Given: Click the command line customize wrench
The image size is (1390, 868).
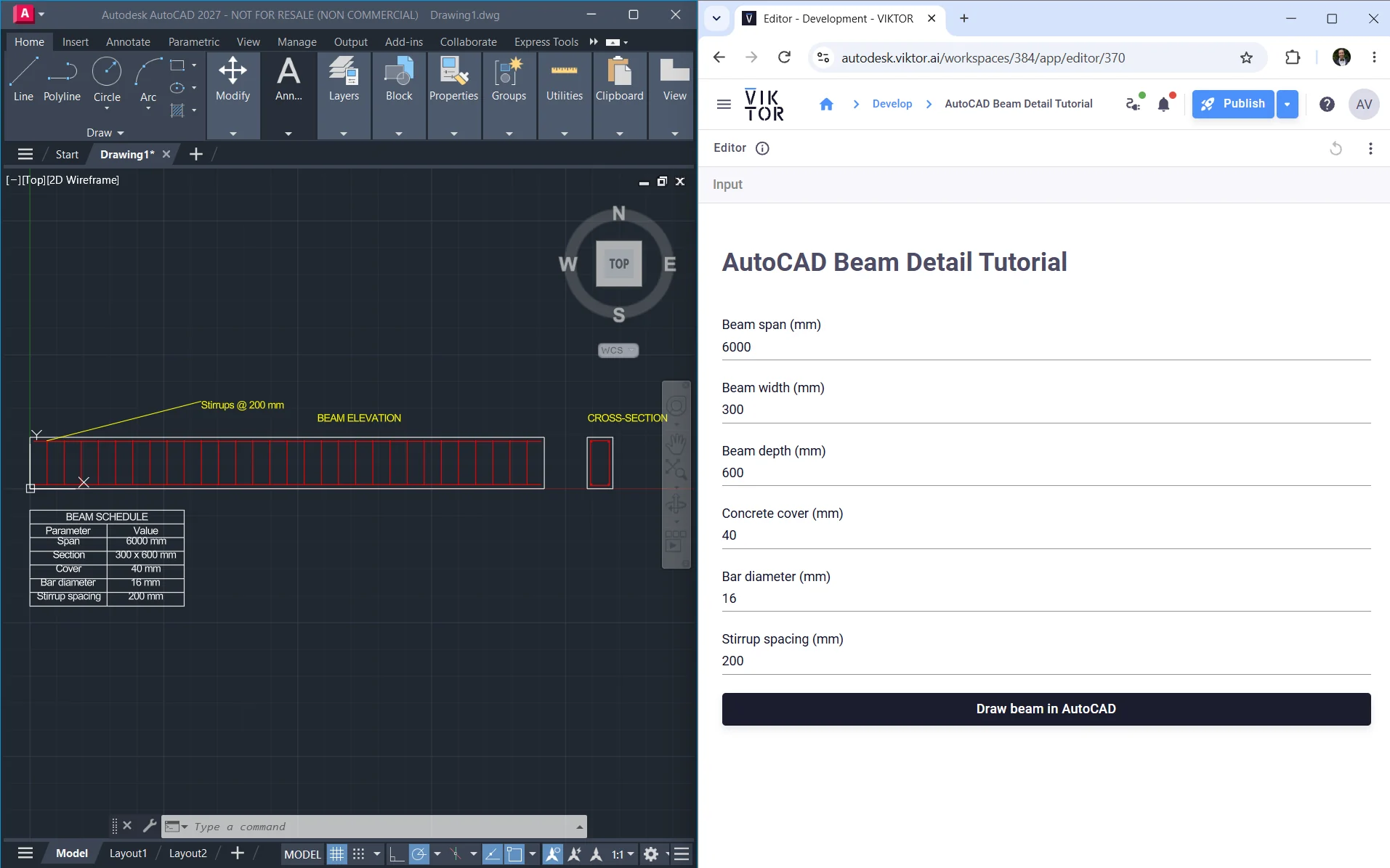Looking at the screenshot, I should click(x=150, y=826).
